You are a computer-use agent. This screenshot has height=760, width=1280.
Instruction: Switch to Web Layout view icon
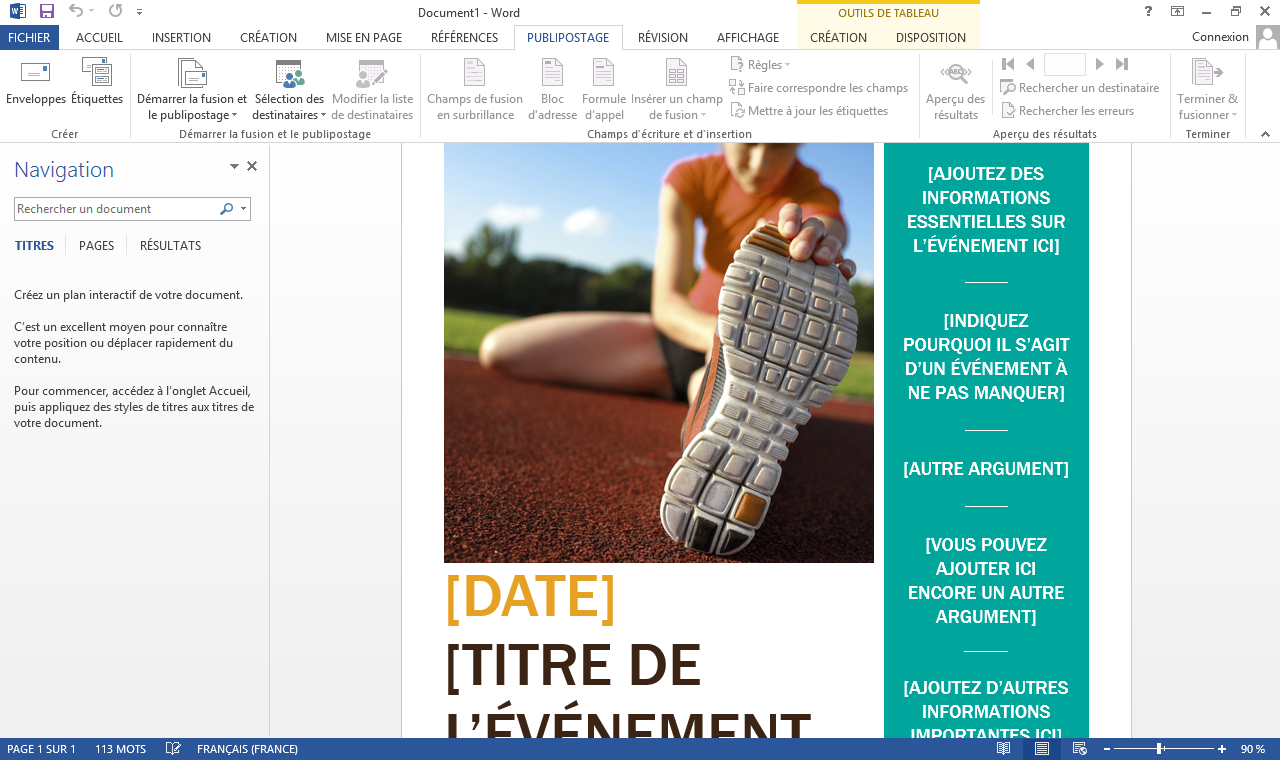pos(1079,749)
